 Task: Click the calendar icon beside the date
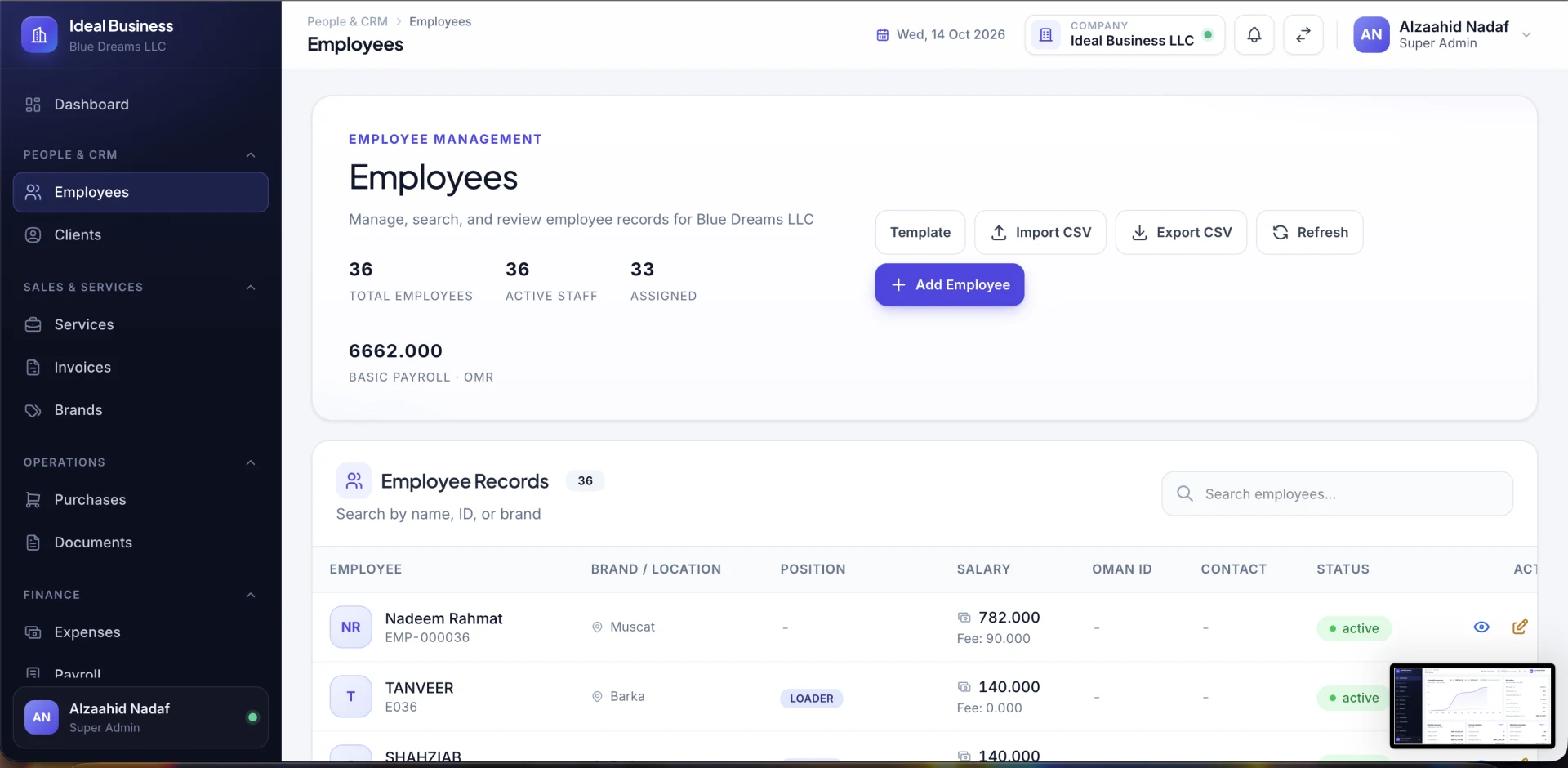pos(882,35)
